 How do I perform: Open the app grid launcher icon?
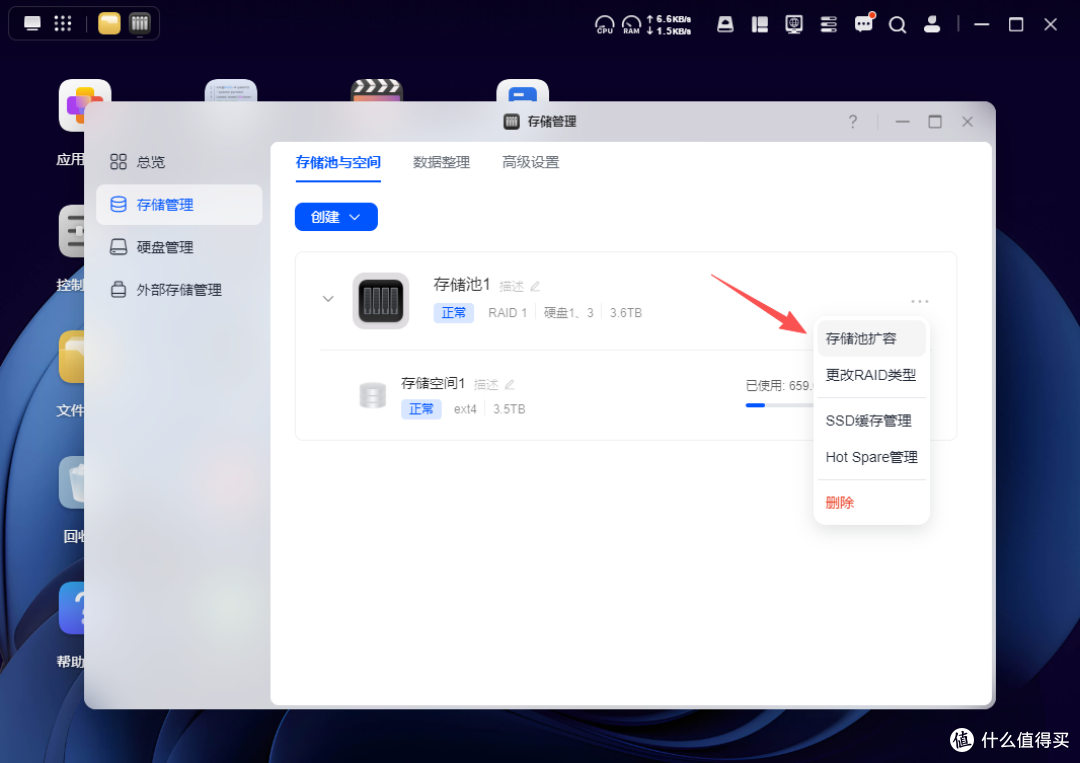click(63, 23)
